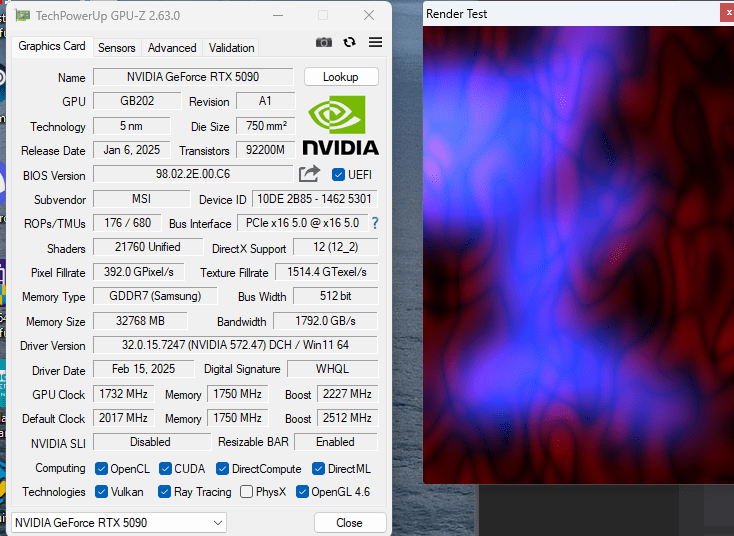This screenshot has width=734, height=536.
Task: Open the GPU-Z hamburger menu
Action: click(375, 42)
